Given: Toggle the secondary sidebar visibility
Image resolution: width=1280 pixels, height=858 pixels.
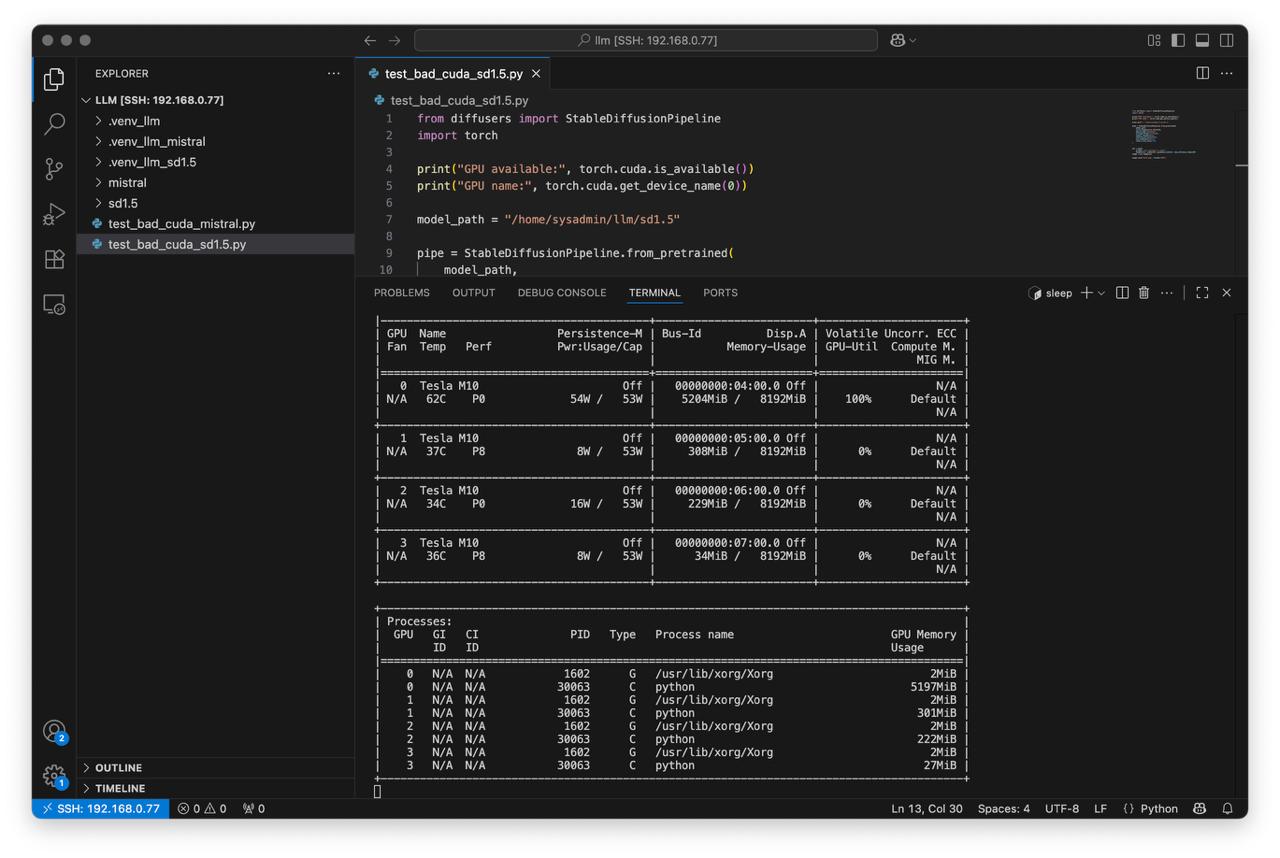Looking at the screenshot, I should point(1227,40).
